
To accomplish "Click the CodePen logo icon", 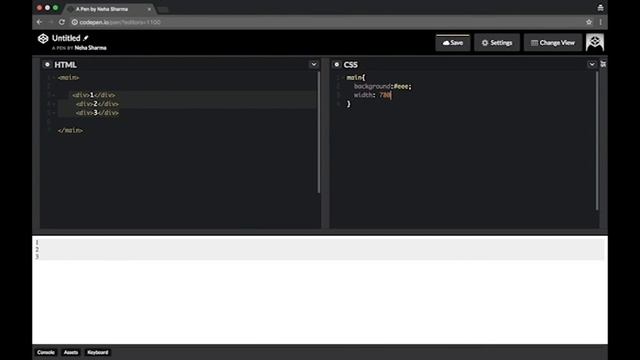I will pos(43,38).
